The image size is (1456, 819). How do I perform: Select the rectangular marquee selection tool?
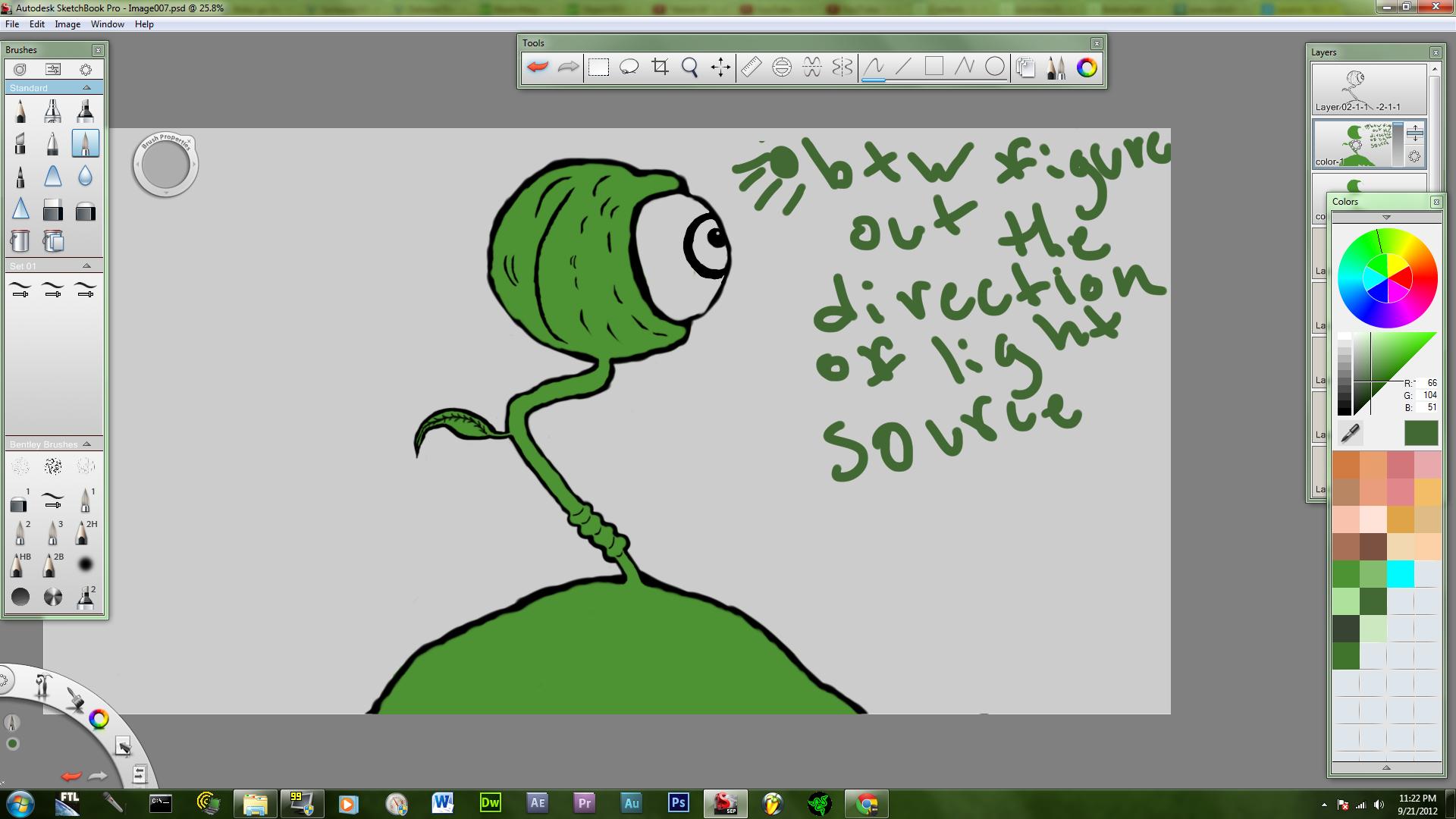pos(598,67)
